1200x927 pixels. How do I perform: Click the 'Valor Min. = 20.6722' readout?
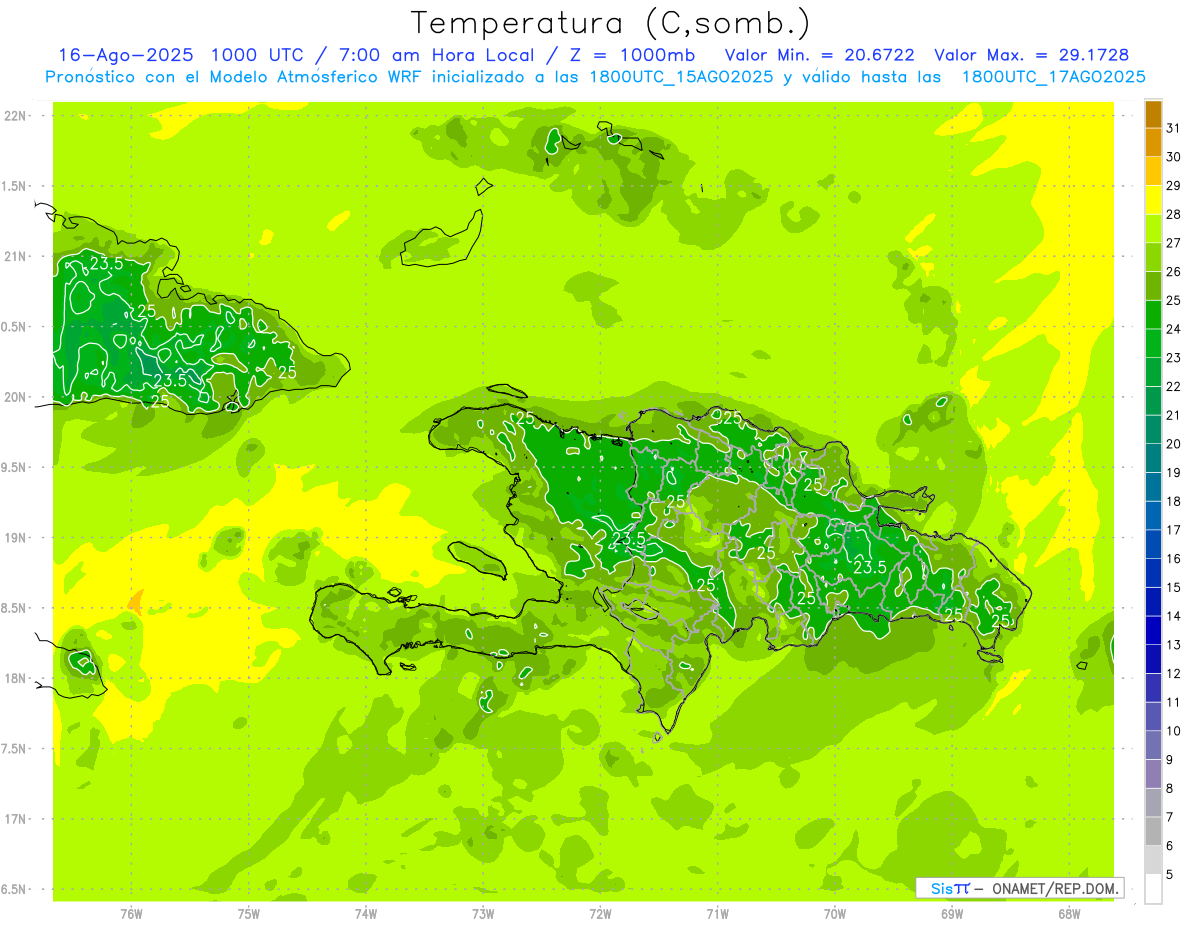[820, 55]
